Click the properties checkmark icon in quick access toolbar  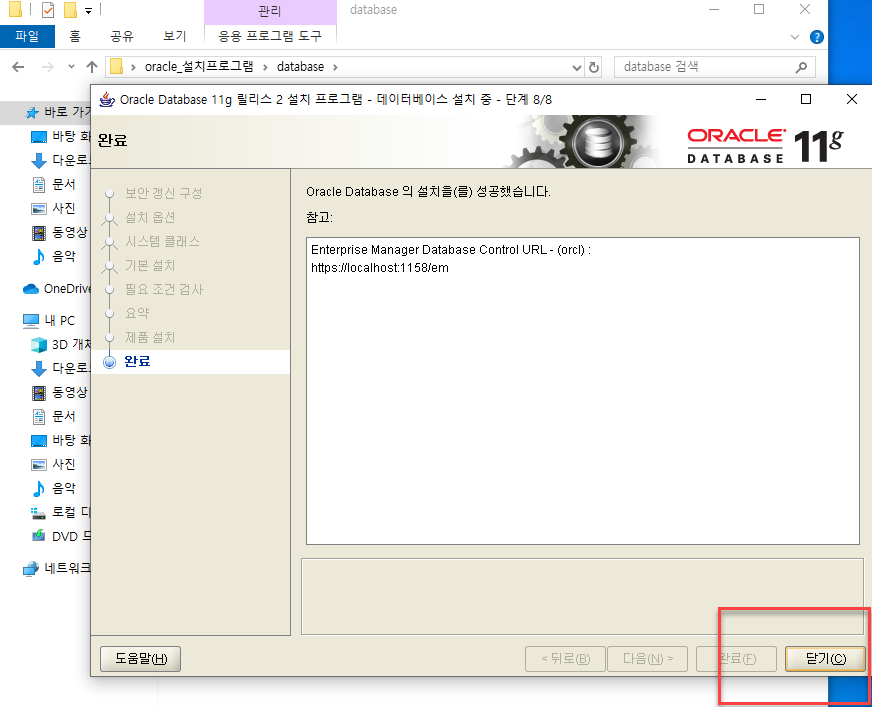(48, 9)
